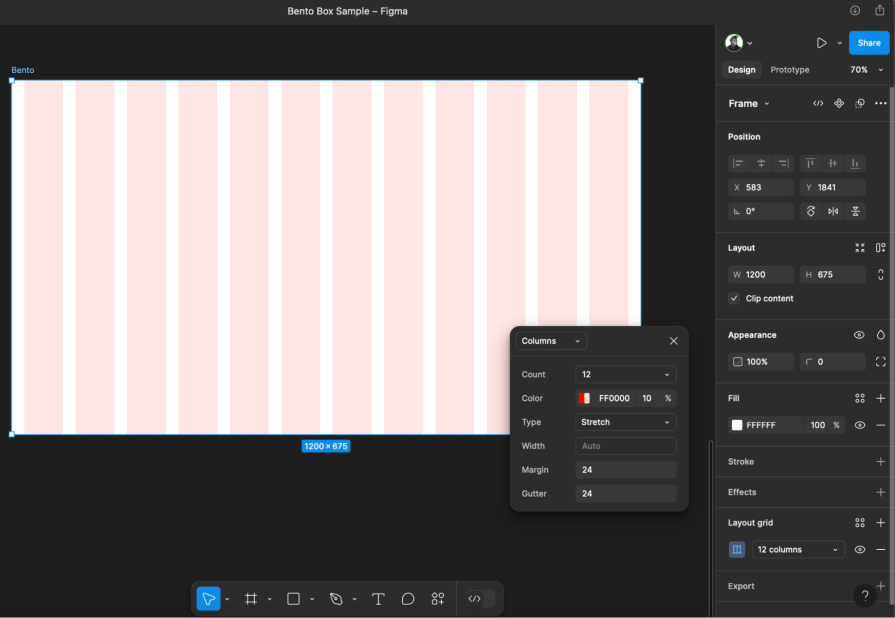Select the Design tab
Viewport: 895px width, 618px height.
pos(741,69)
